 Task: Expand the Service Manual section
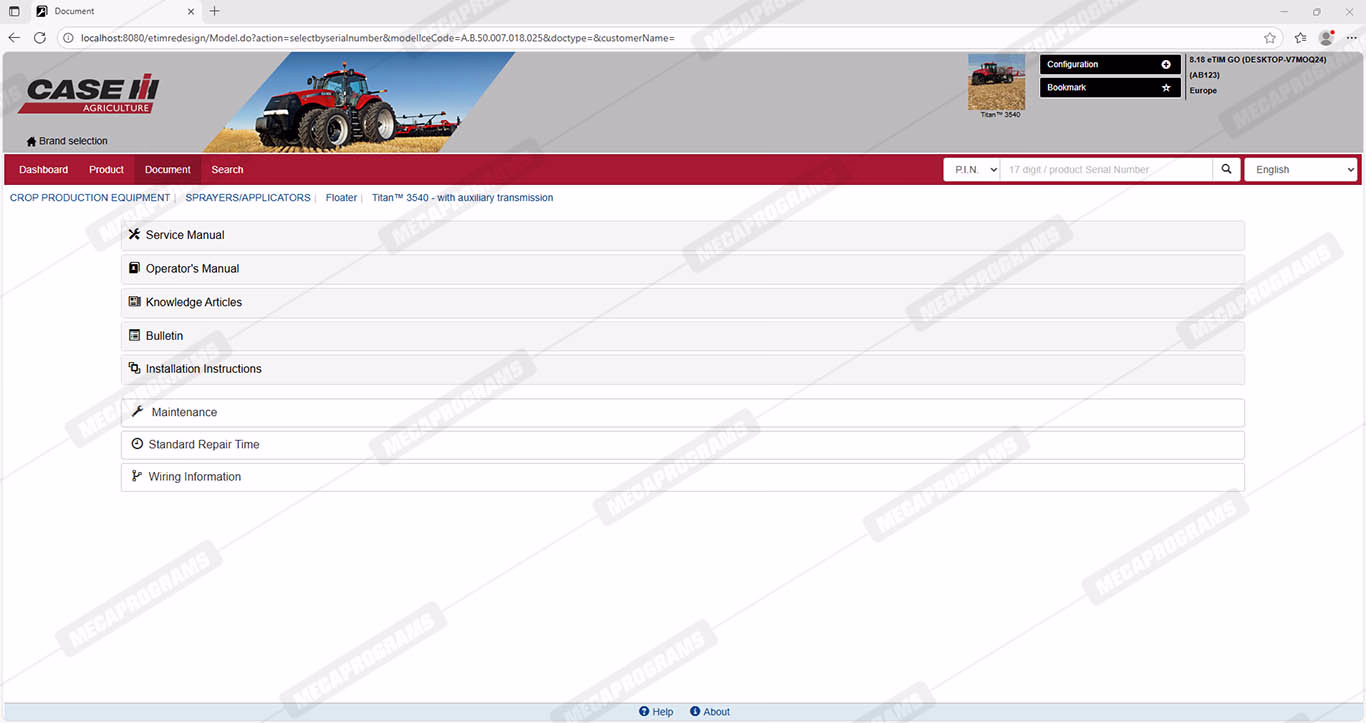pos(185,235)
